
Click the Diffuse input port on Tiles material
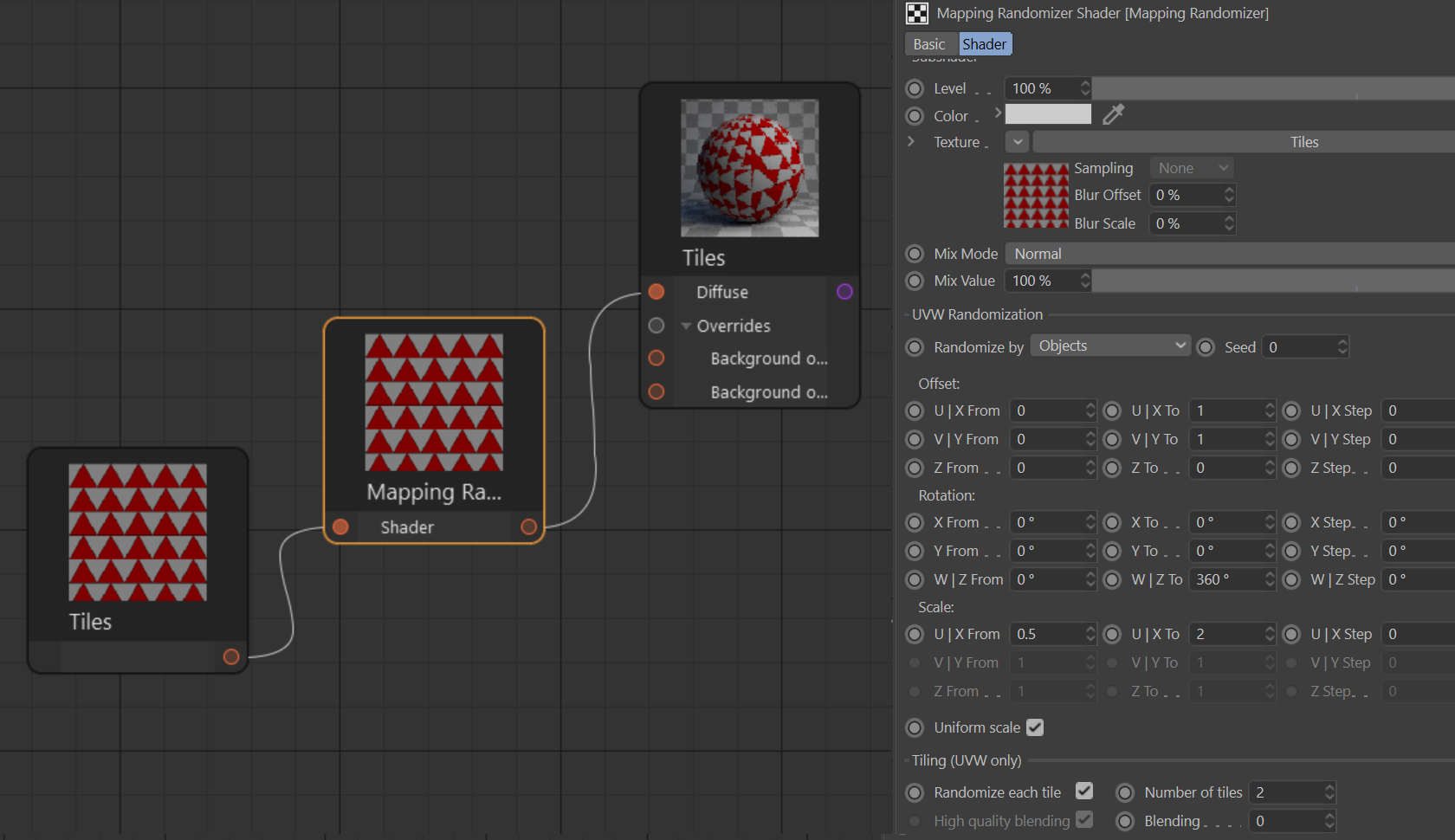(x=656, y=292)
